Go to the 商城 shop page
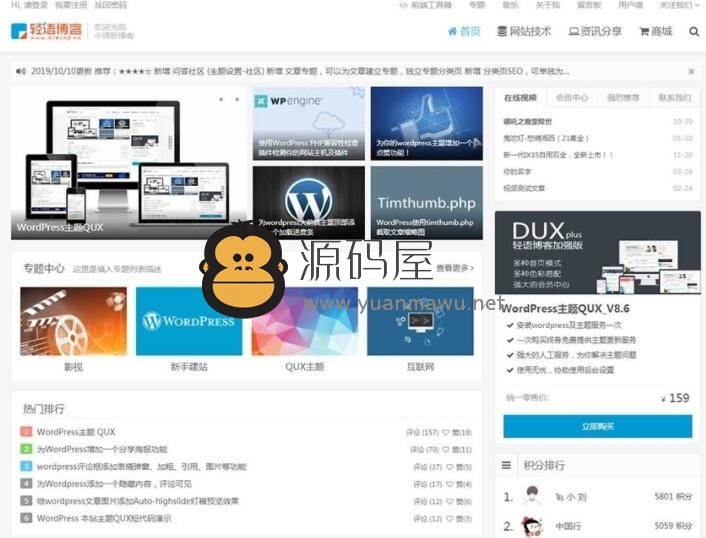706x538 pixels. click(x=656, y=32)
